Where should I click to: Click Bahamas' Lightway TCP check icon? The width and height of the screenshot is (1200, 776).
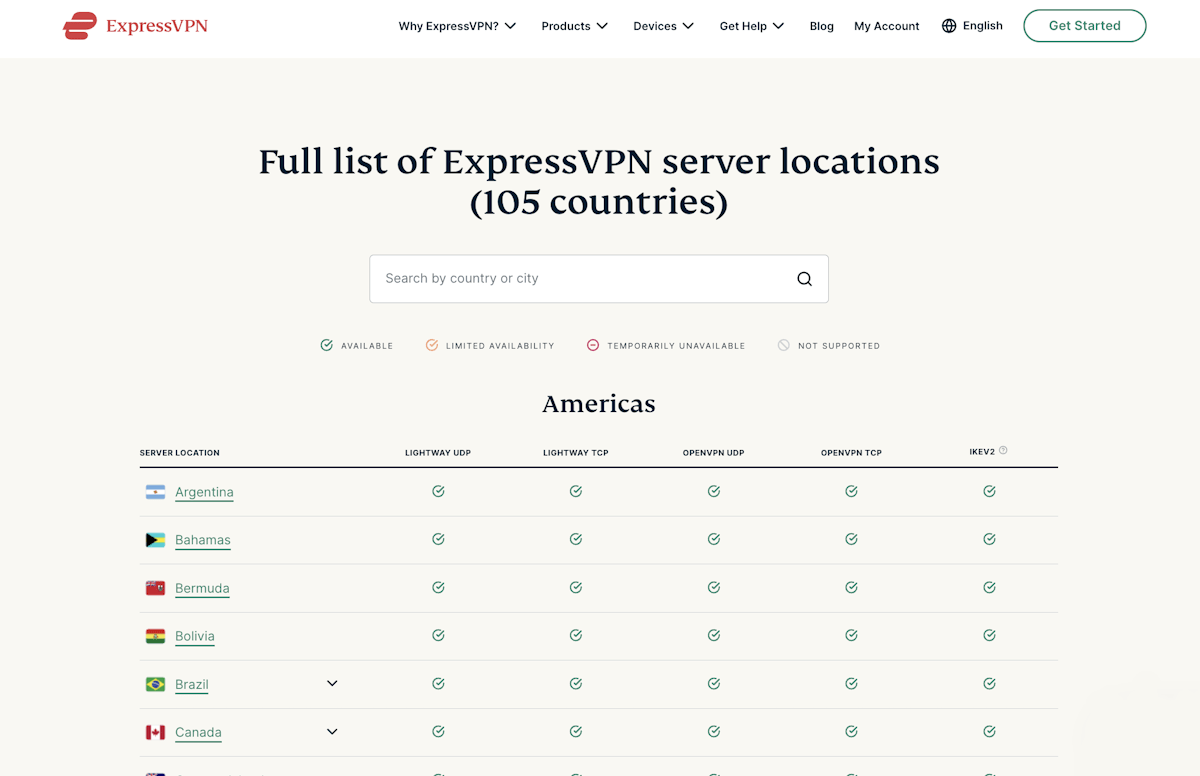coord(576,539)
